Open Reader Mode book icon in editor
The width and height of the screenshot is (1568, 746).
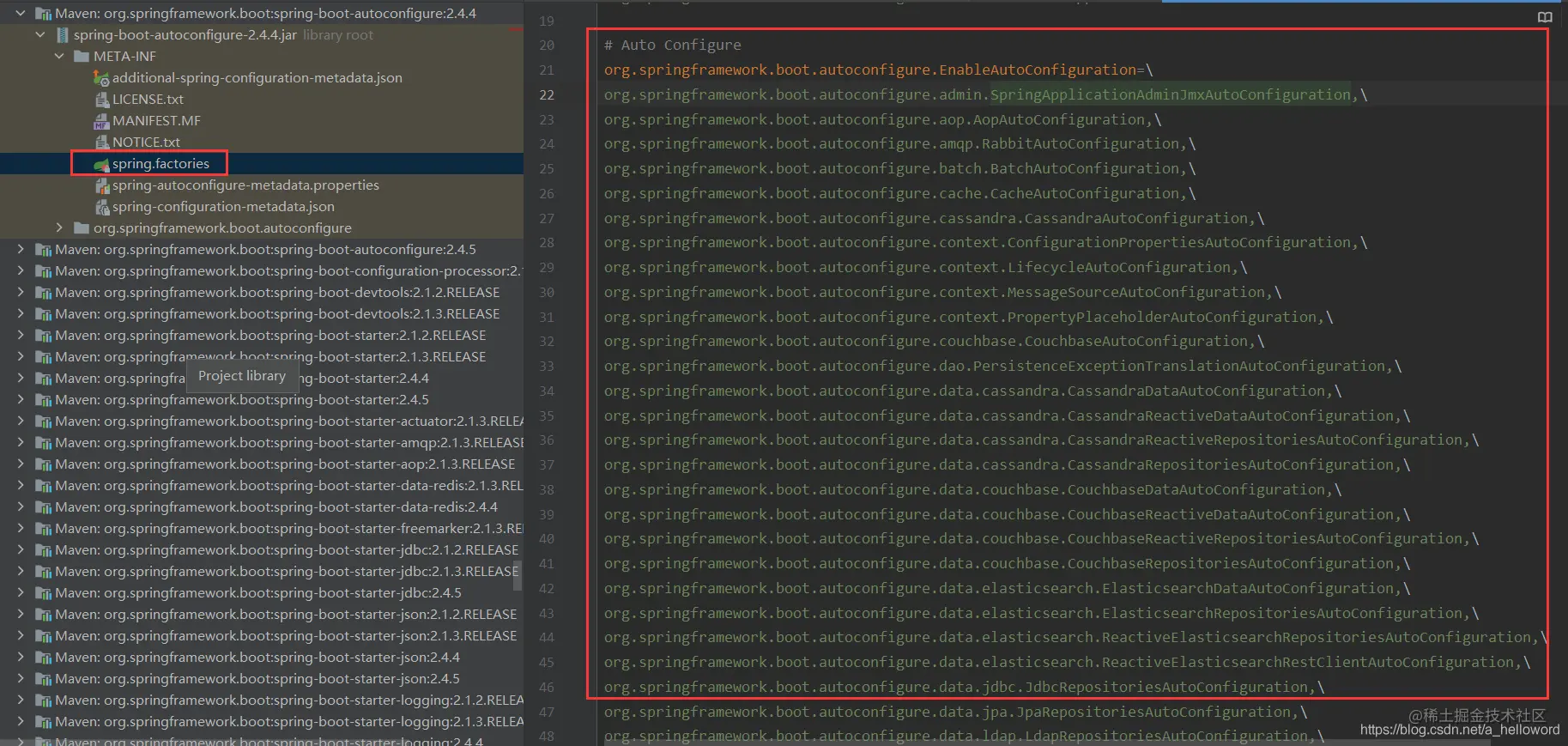(x=1545, y=17)
